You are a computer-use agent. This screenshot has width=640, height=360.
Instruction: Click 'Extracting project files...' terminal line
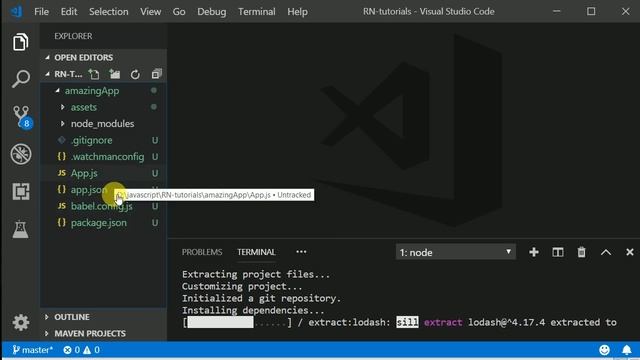(256, 274)
